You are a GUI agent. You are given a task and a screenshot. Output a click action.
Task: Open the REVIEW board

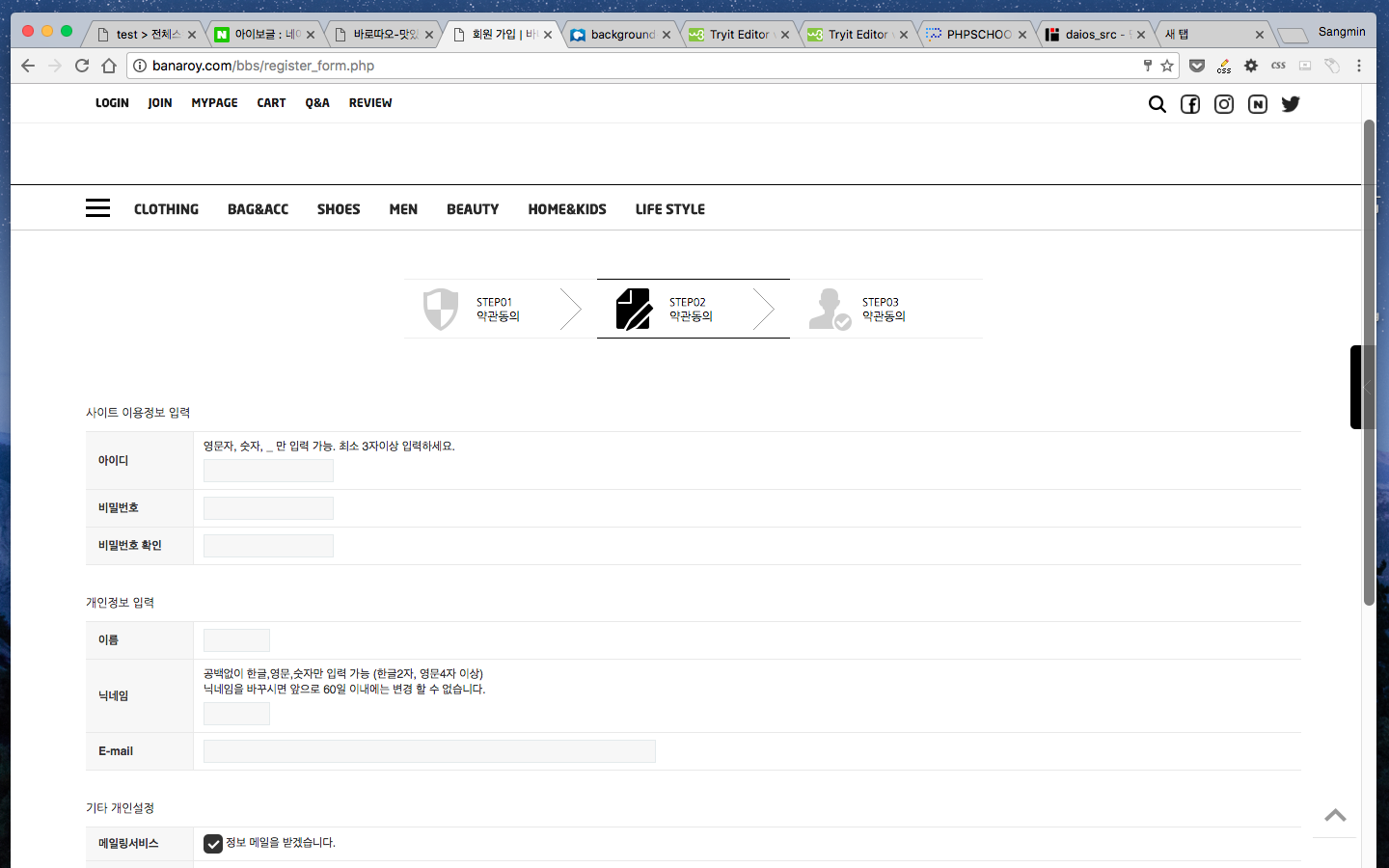pos(370,103)
